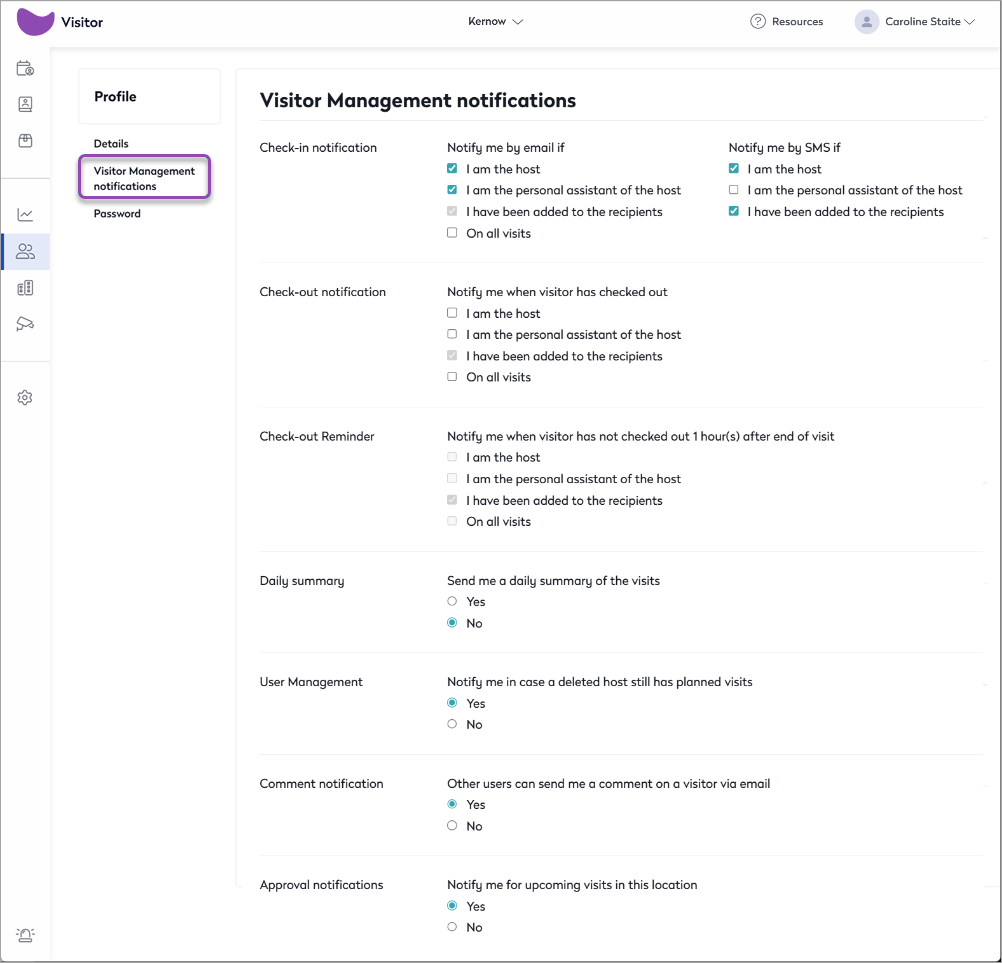Select Yes for Approval notifications
The image size is (1002, 963).
pos(452,905)
